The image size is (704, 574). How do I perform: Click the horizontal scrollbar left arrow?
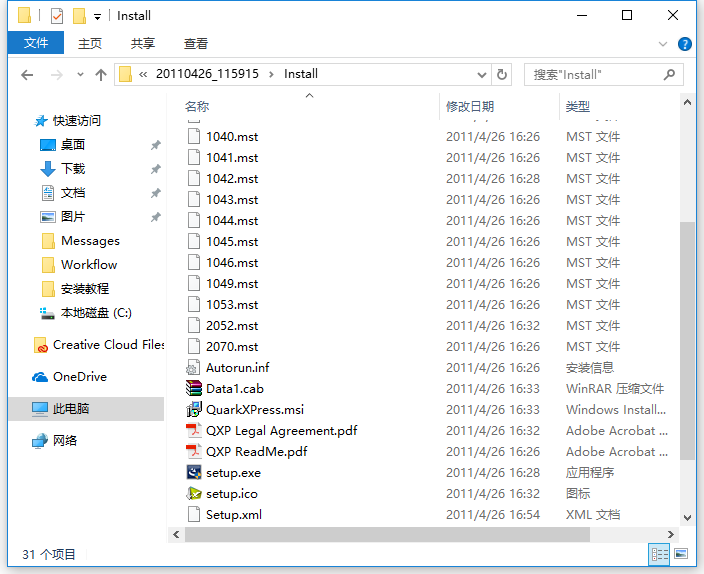pos(176,534)
